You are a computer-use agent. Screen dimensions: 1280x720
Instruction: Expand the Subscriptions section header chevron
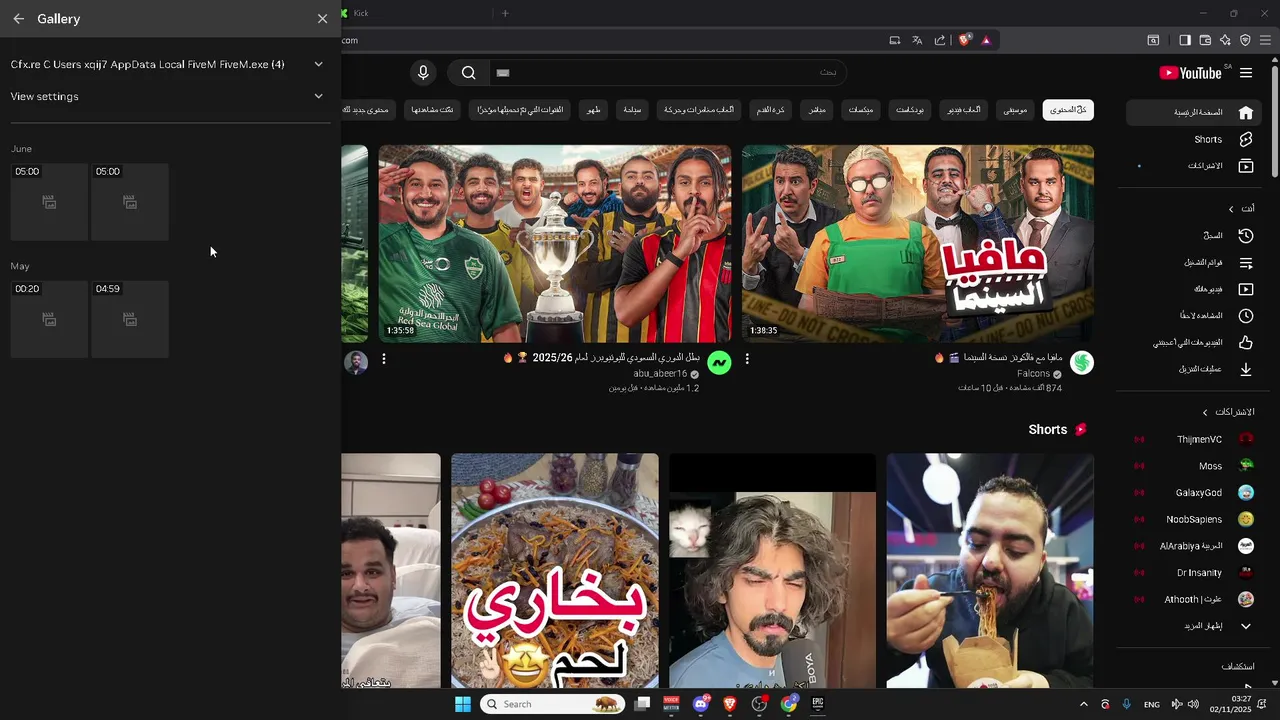click(x=1205, y=412)
